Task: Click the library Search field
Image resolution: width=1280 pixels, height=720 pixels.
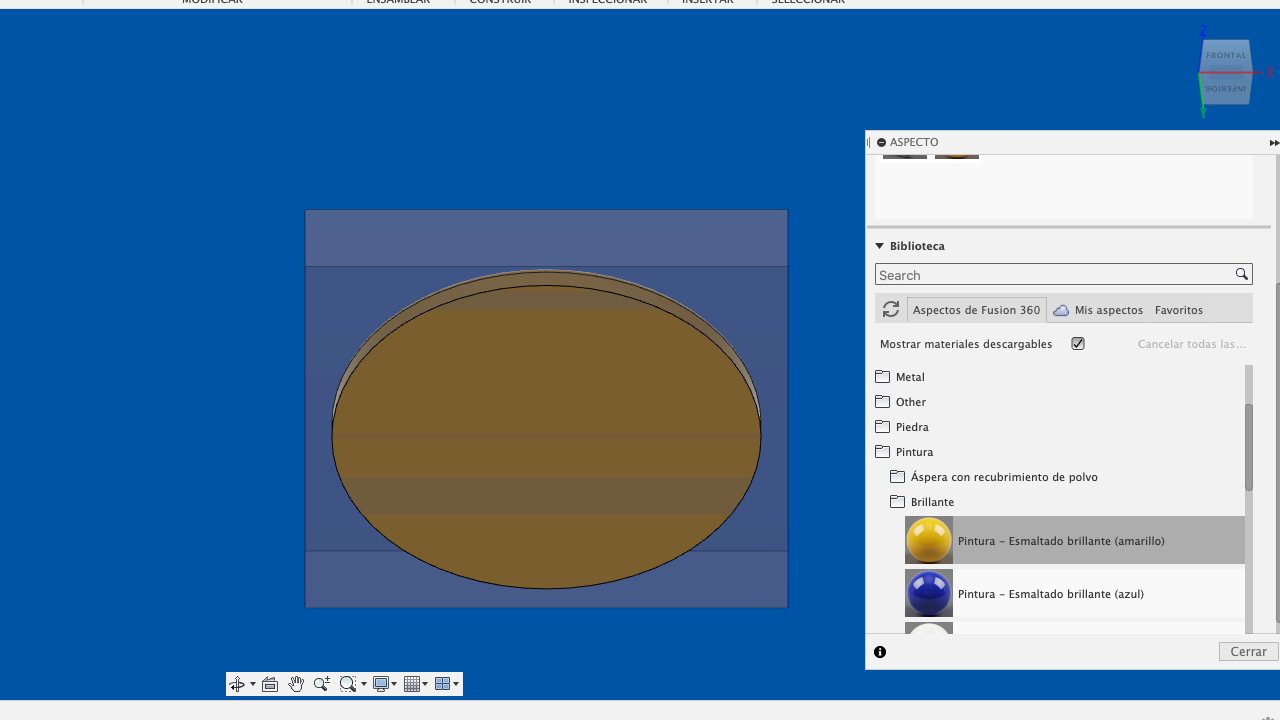Action: click(1054, 275)
